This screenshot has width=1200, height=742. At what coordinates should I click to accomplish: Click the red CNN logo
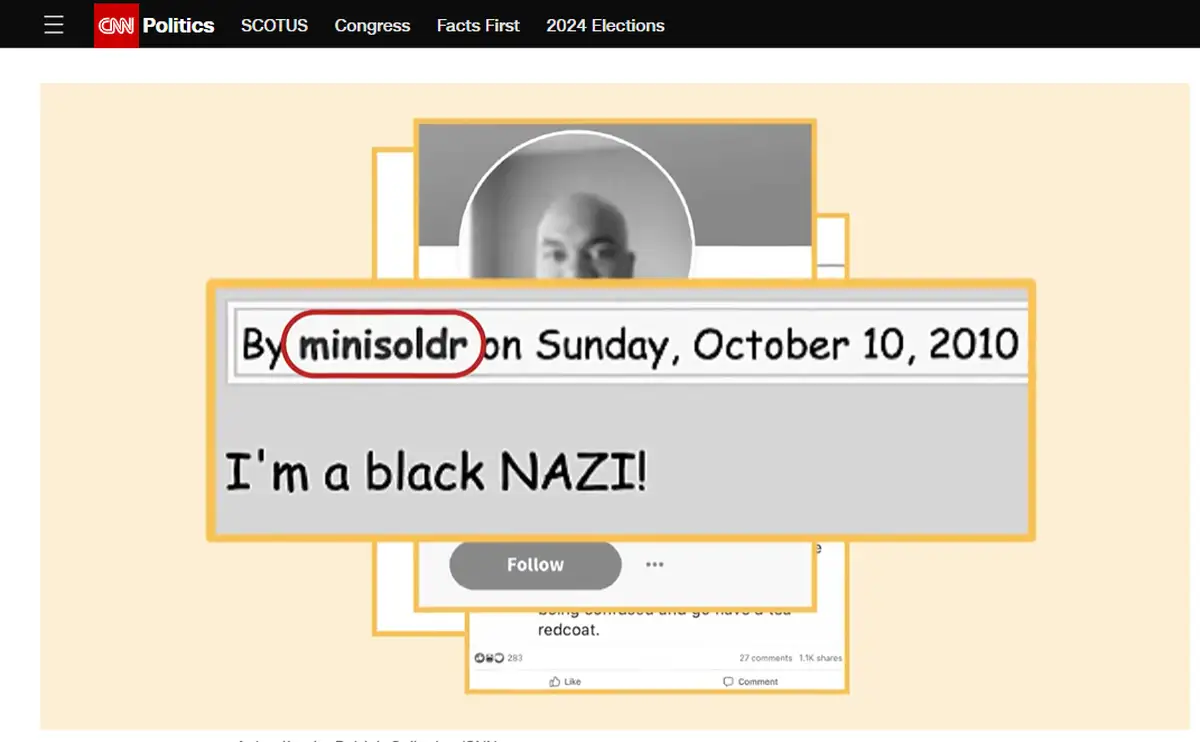coord(116,25)
